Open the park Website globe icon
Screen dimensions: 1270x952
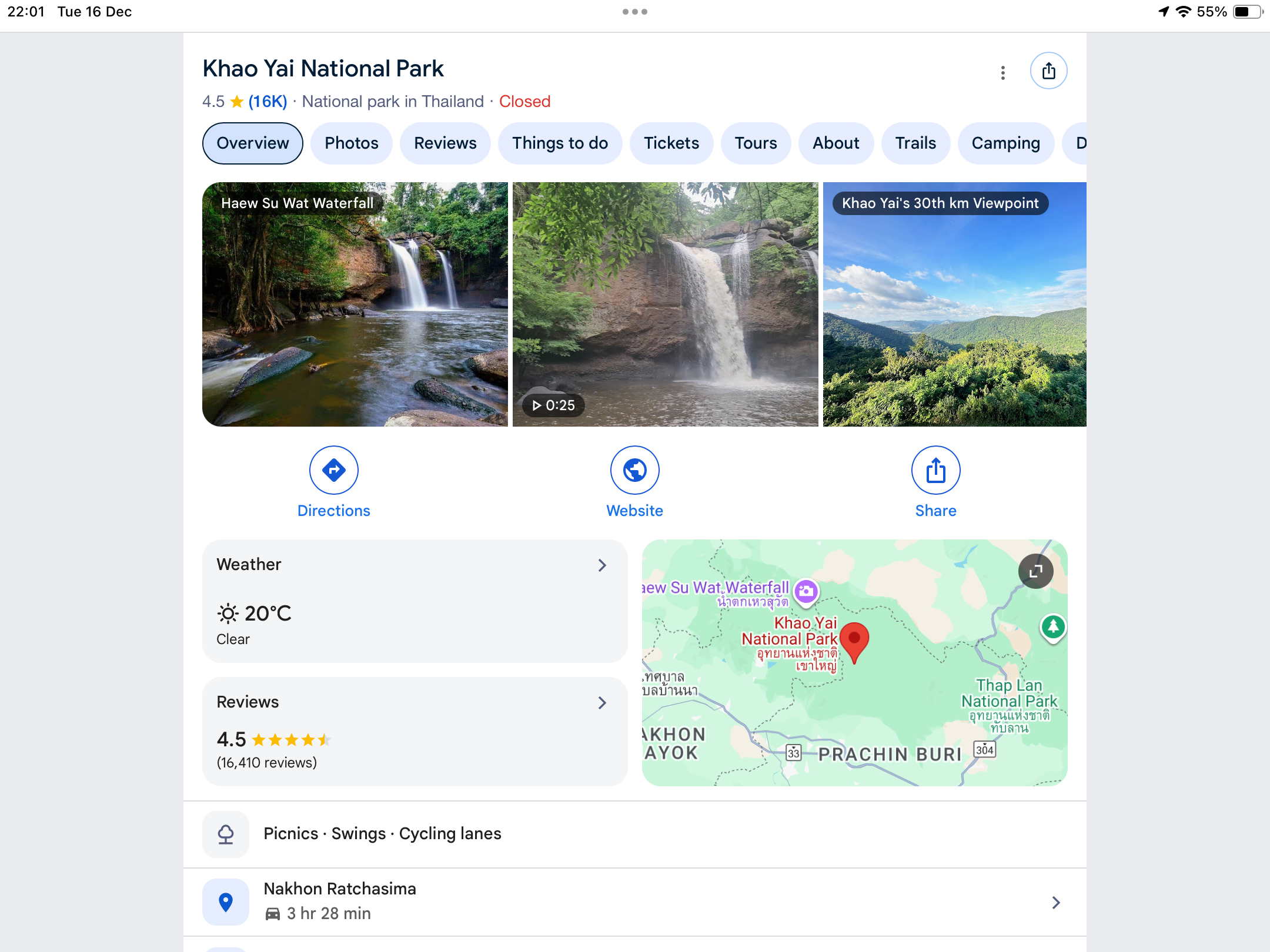coord(634,470)
